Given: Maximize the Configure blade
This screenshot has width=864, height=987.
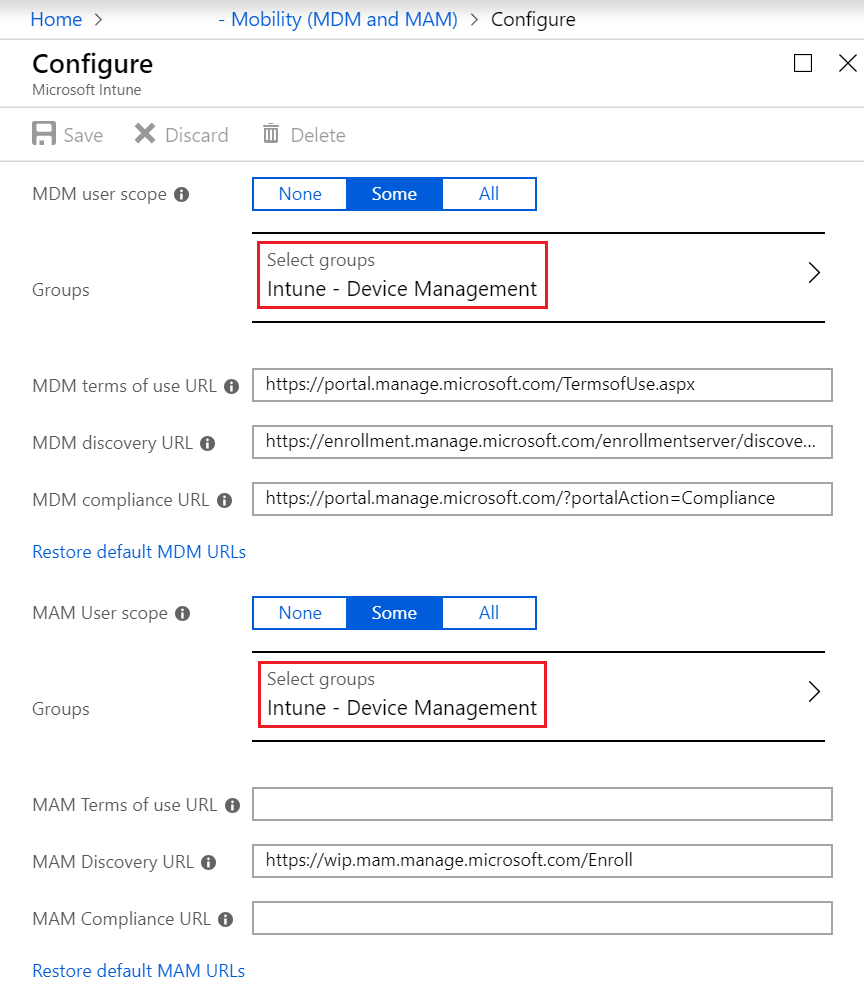Looking at the screenshot, I should (x=803, y=64).
